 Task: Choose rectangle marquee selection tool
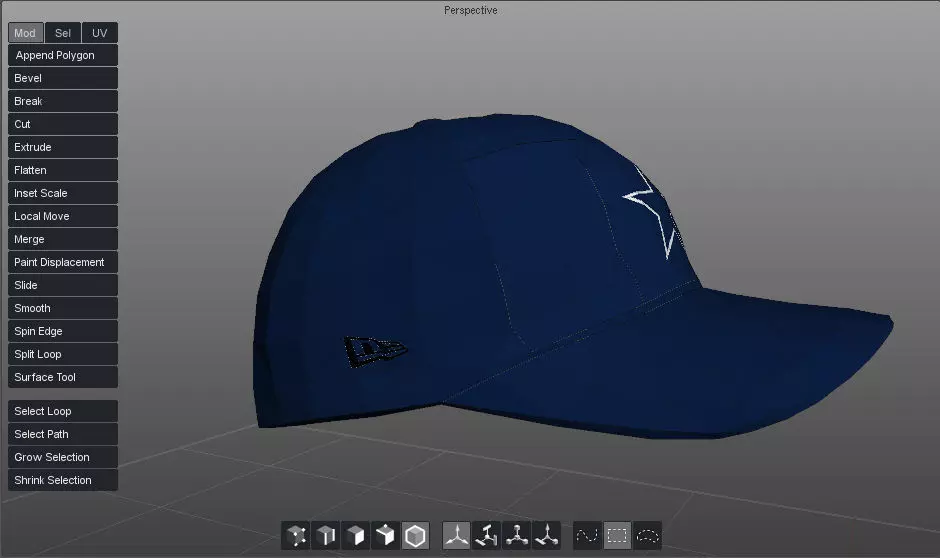point(617,535)
